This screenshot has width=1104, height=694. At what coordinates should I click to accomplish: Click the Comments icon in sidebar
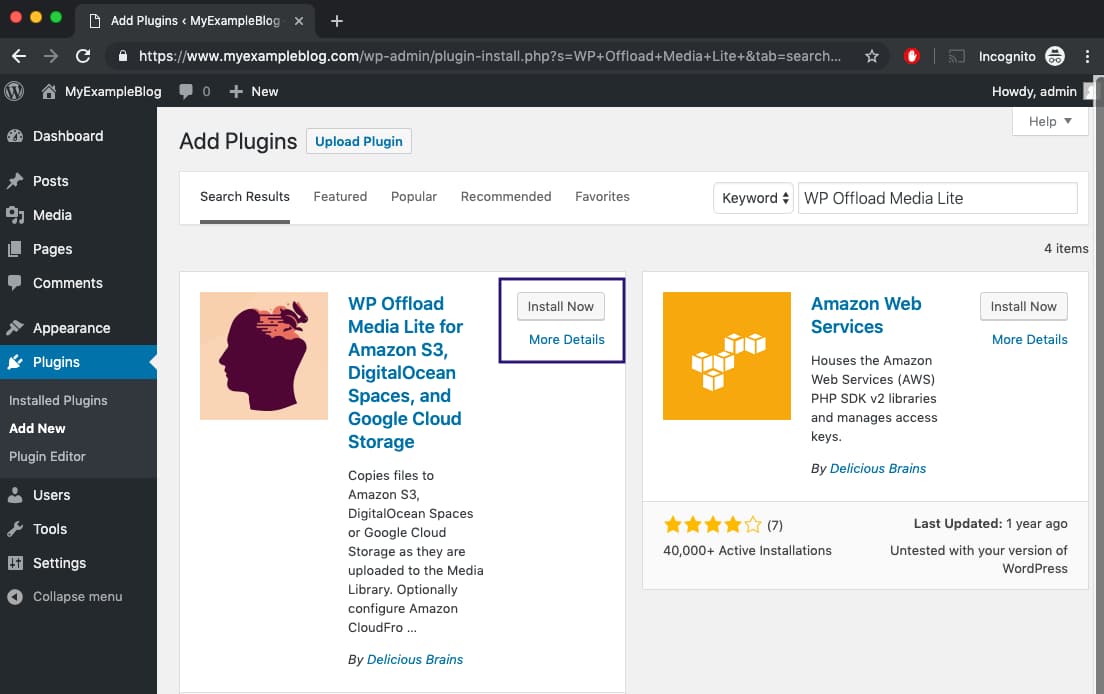point(15,282)
